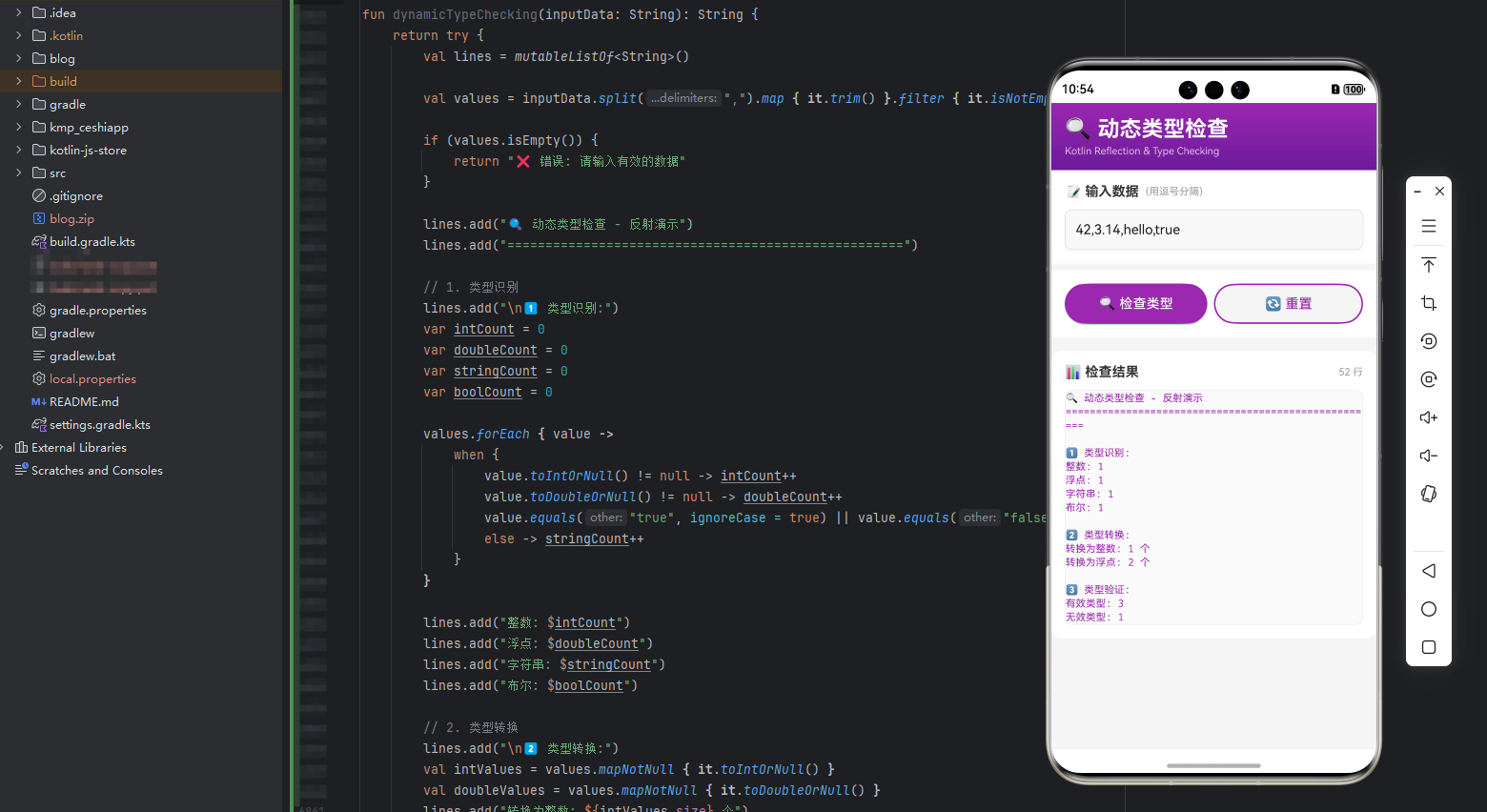Click the 输入数据 label in app

point(1111,191)
